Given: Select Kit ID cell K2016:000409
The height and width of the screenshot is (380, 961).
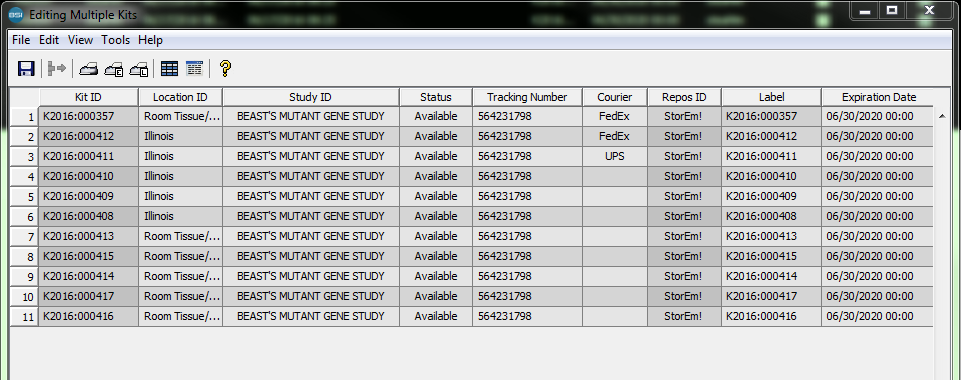Looking at the screenshot, I should [88, 196].
